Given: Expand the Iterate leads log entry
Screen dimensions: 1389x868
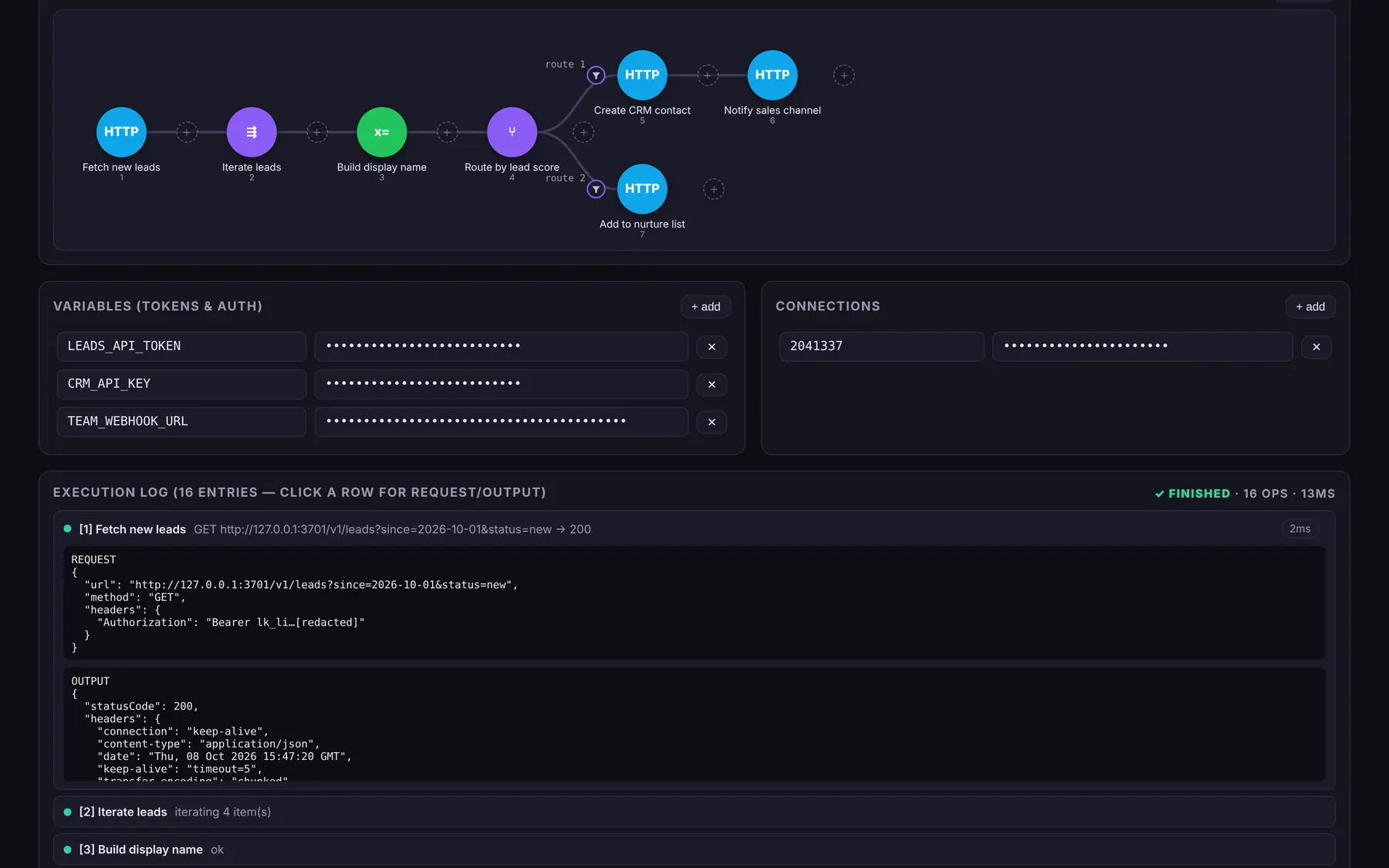Looking at the screenshot, I should [694, 812].
